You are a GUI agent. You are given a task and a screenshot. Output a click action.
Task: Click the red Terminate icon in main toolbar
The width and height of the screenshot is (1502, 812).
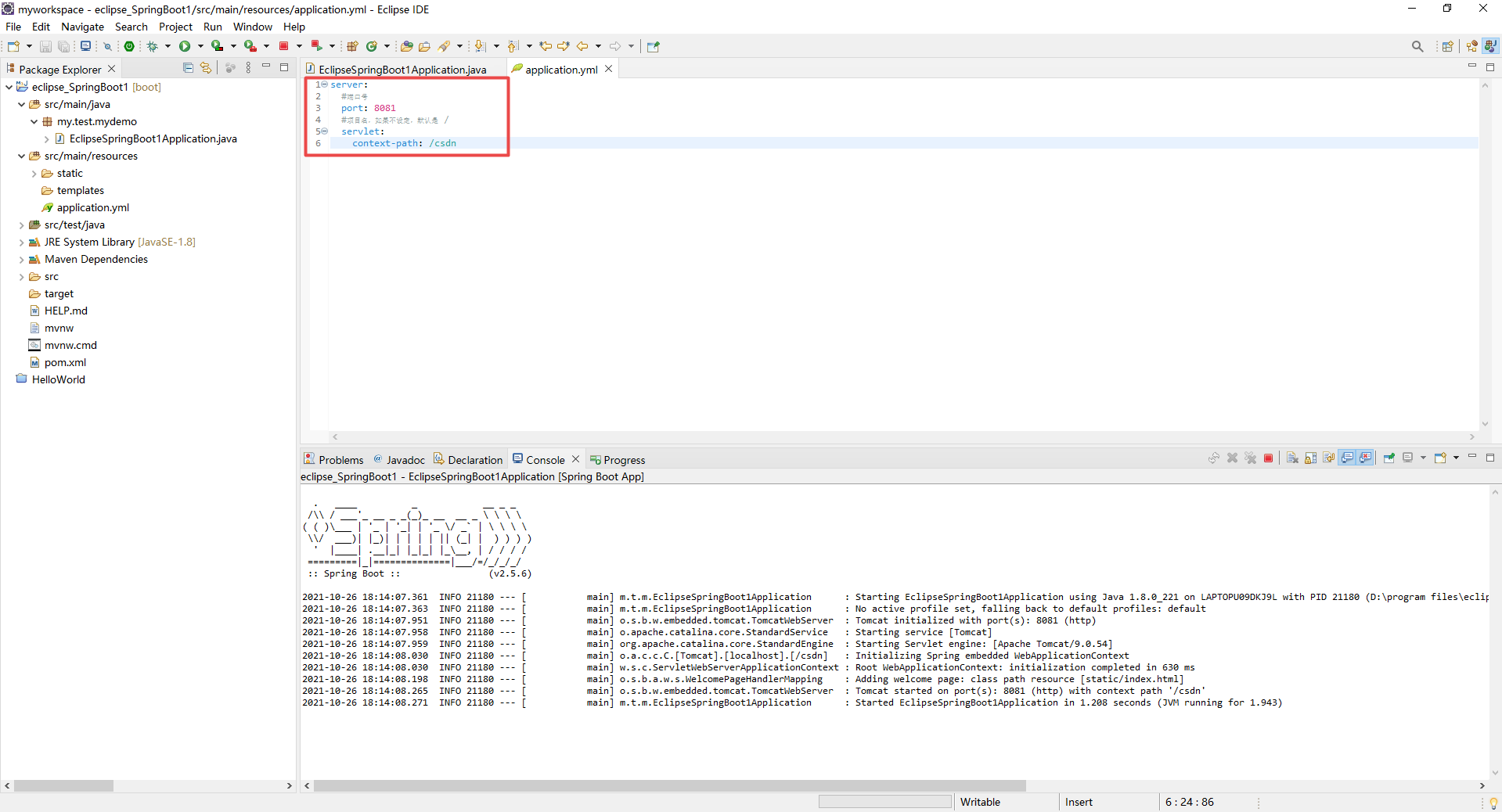tap(283, 46)
